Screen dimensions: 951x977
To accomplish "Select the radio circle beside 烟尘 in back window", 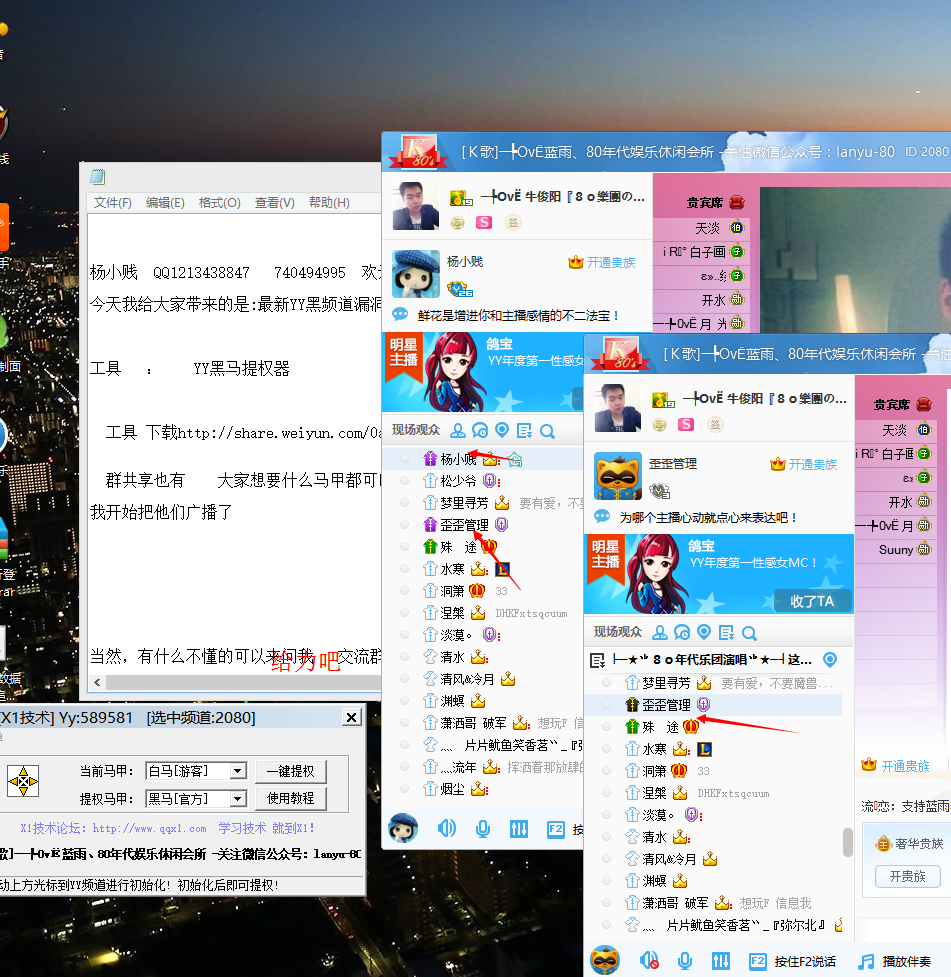I will click(x=404, y=789).
